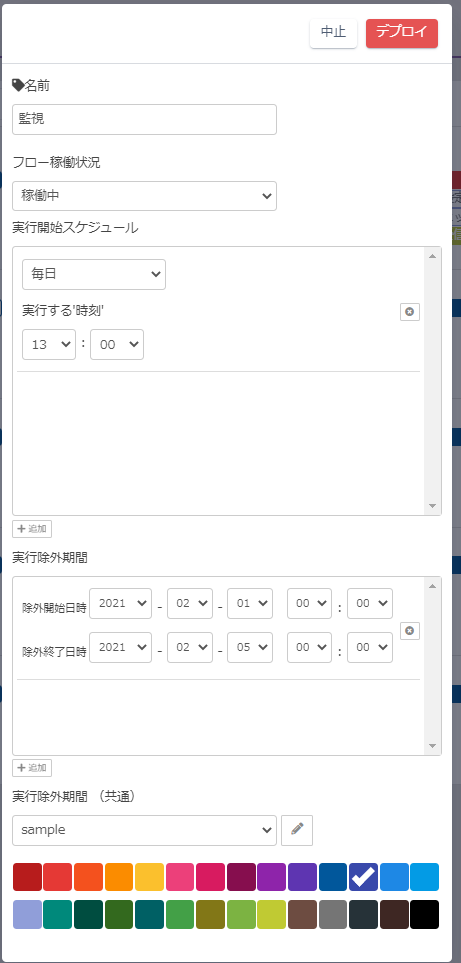
Task: Pick the olive color swatch
Action: tap(211, 914)
